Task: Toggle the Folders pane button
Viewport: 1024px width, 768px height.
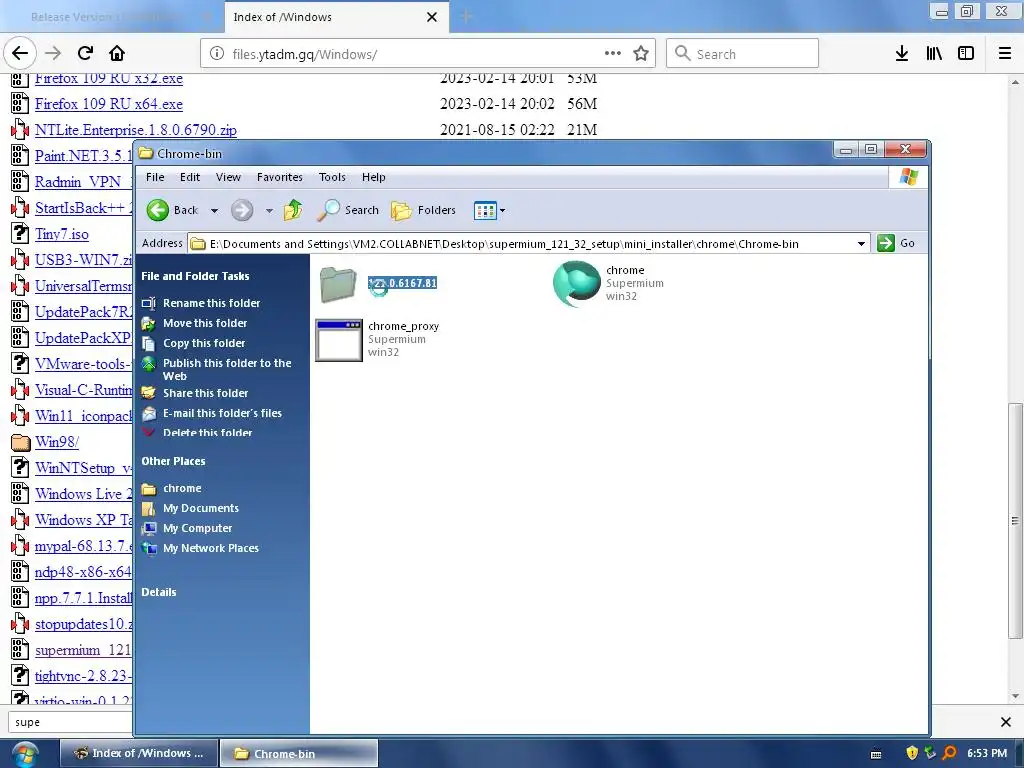Action: click(x=423, y=210)
